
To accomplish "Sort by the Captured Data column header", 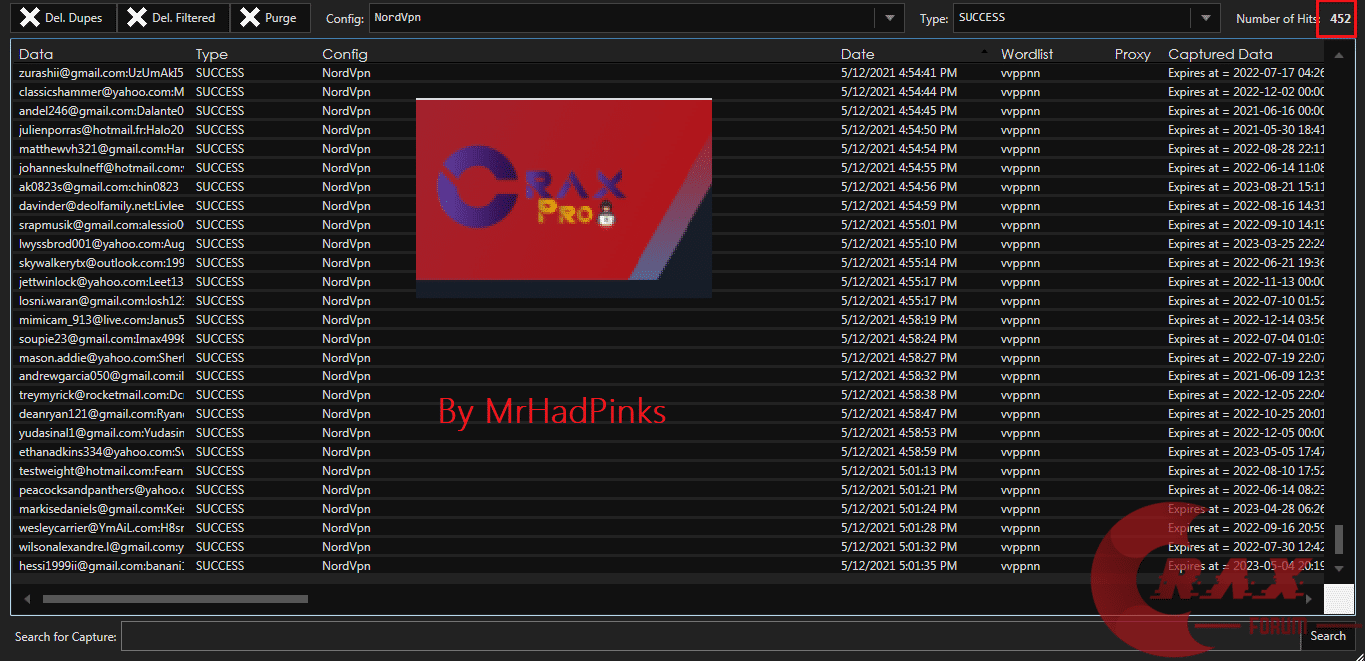I will pyautogui.click(x=1220, y=54).
